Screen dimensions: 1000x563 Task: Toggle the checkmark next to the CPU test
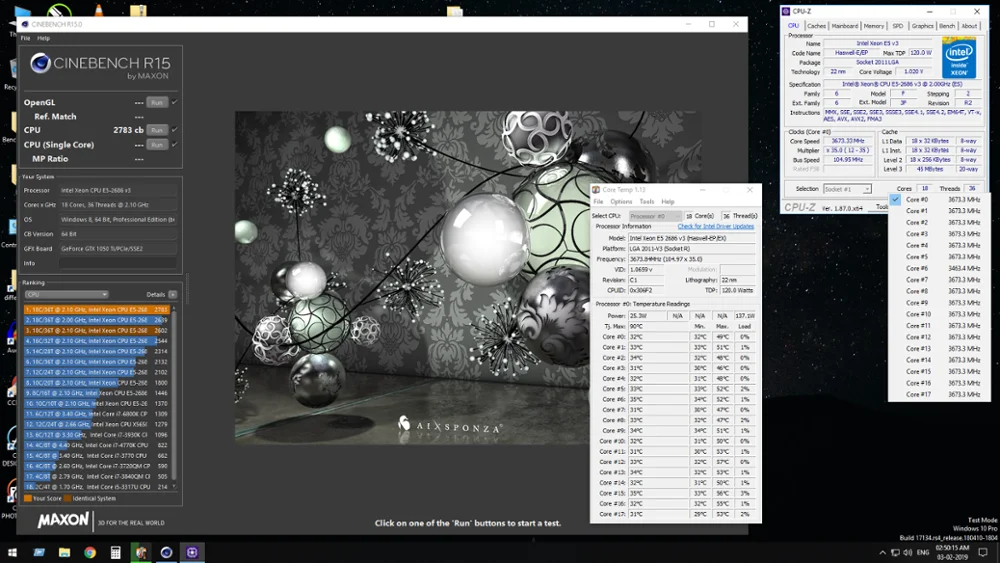[174, 130]
